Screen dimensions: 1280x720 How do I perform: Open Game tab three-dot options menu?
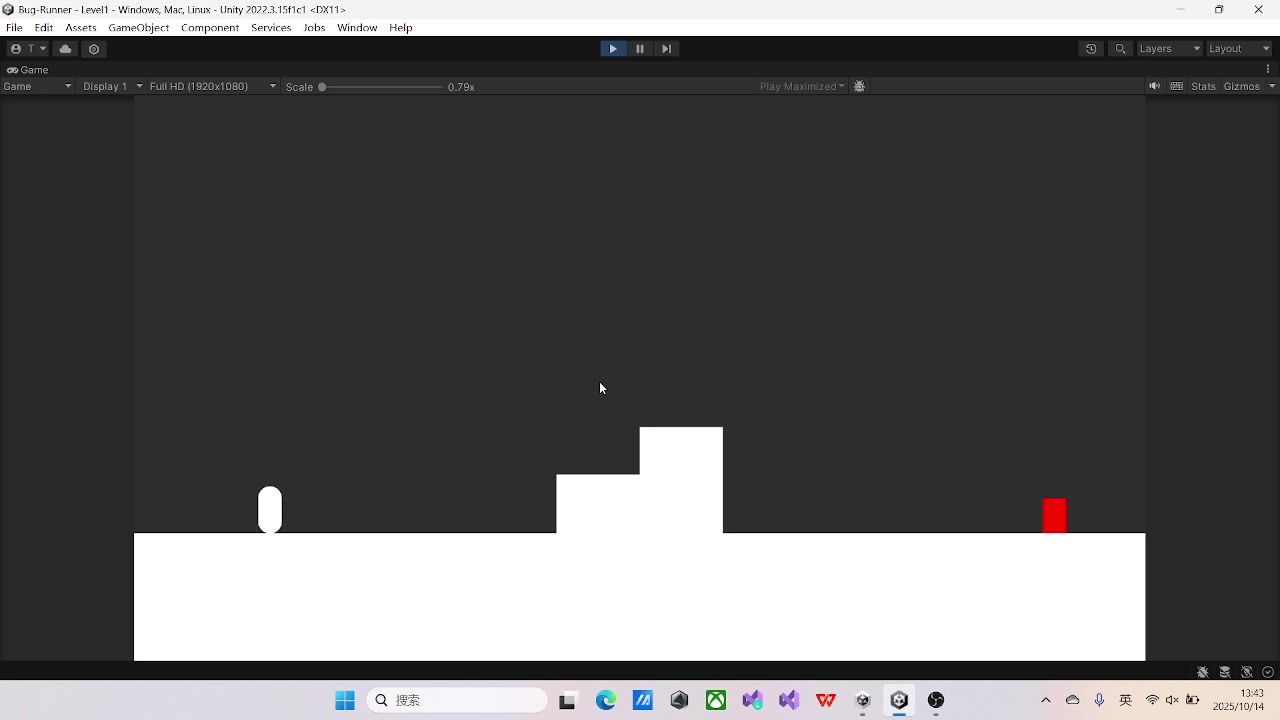click(1268, 70)
